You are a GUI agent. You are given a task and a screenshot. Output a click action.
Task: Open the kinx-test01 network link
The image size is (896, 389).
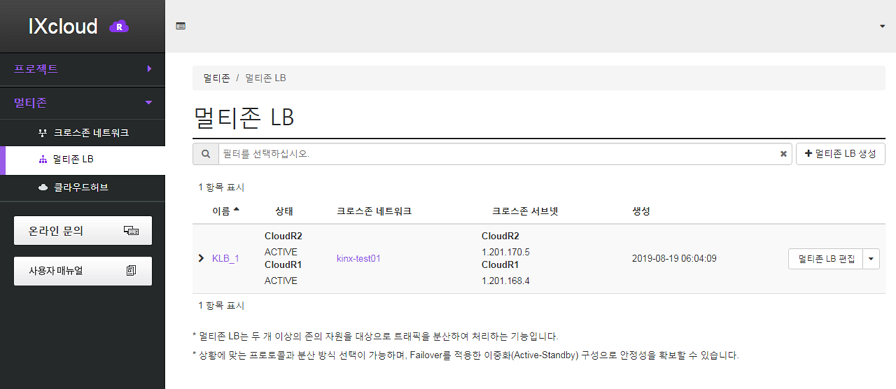pos(358,258)
